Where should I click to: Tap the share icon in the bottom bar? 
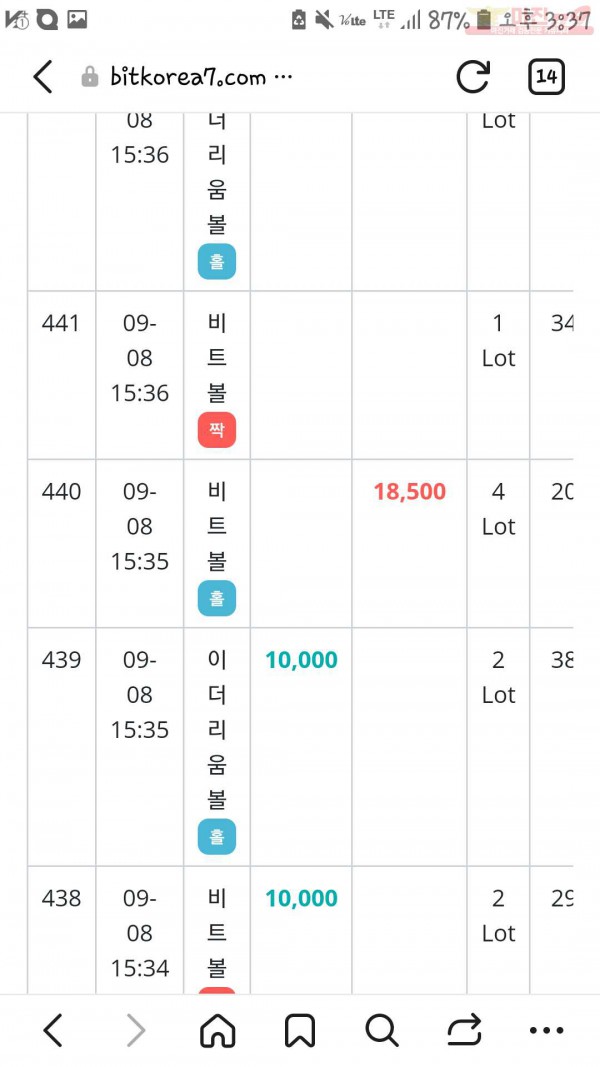[465, 1030]
